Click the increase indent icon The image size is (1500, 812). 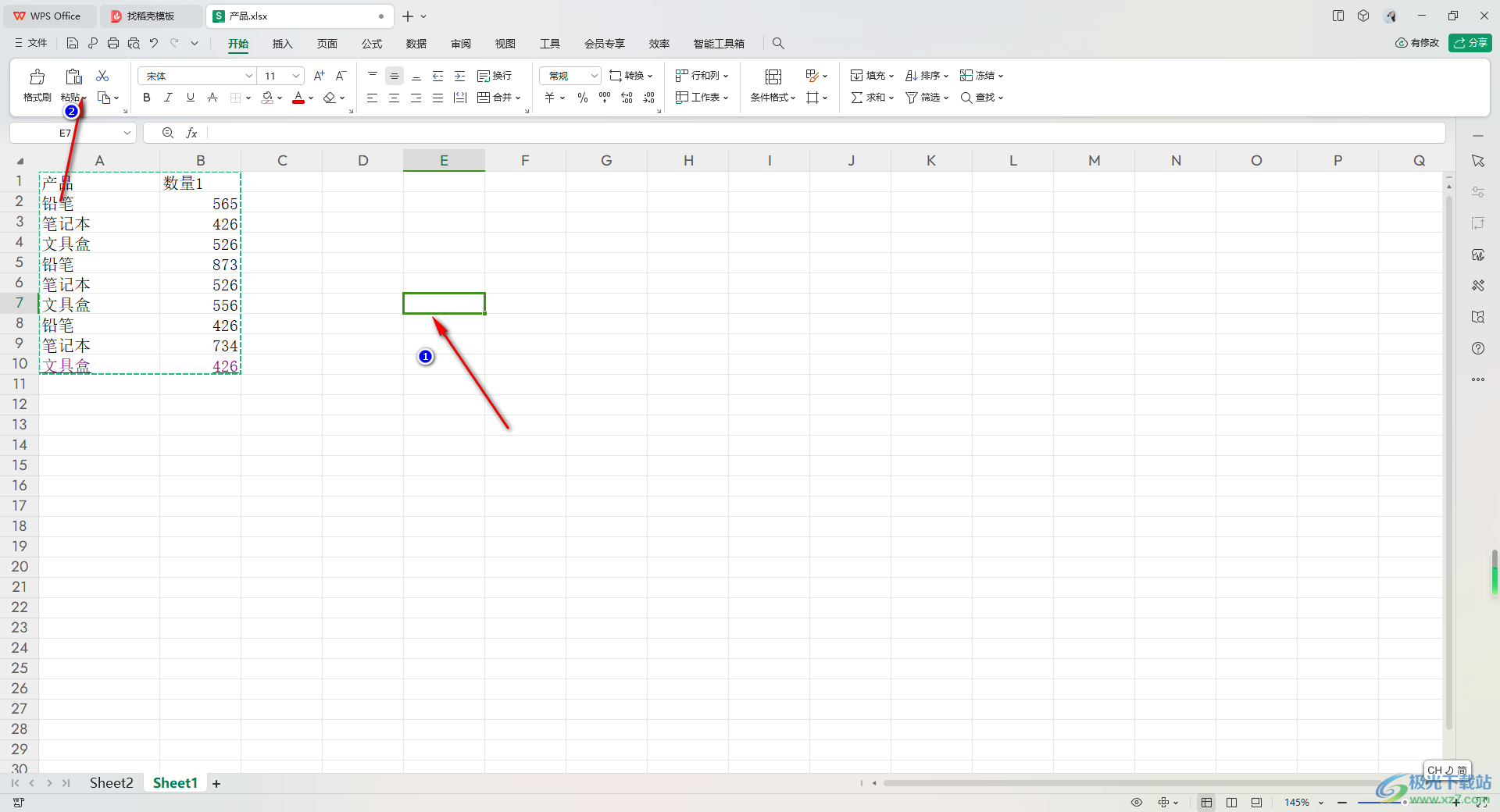(x=460, y=76)
